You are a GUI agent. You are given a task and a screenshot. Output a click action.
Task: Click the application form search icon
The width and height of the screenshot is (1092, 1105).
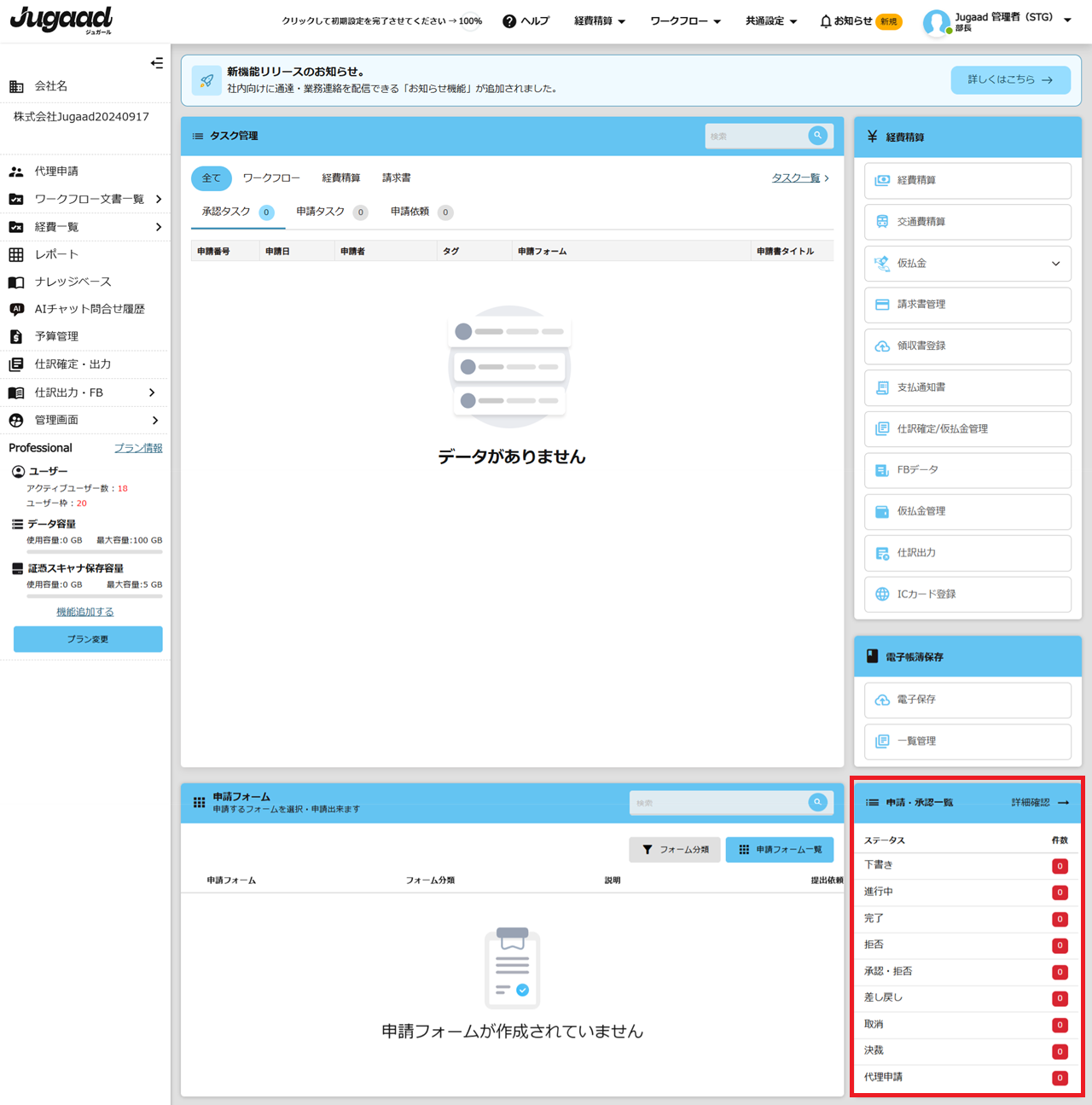coord(817,802)
